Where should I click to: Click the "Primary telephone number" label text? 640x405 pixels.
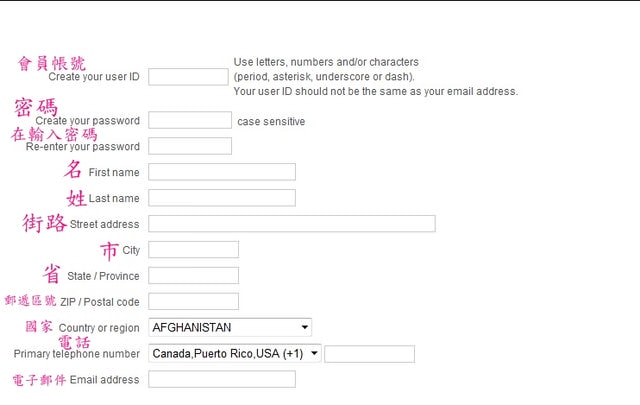click(x=77, y=354)
